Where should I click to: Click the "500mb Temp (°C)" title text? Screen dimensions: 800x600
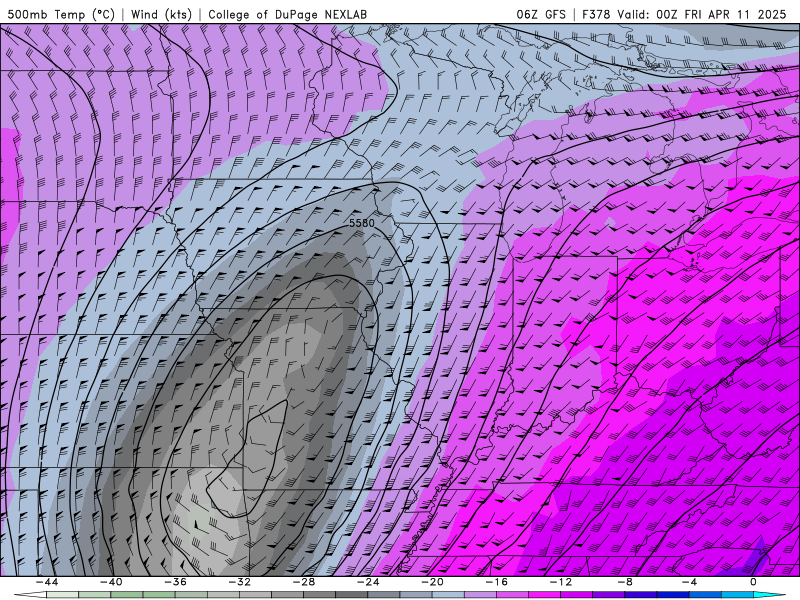(x=61, y=14)
